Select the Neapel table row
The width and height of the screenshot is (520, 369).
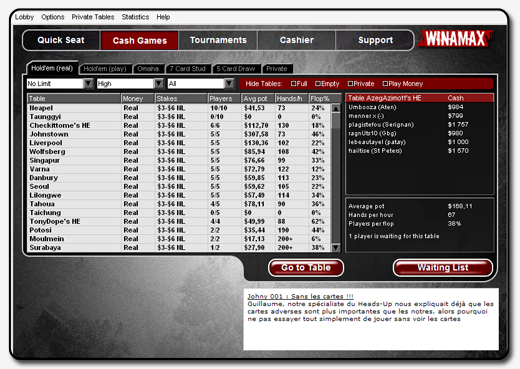pyautogui.click(x=179, y=108)
